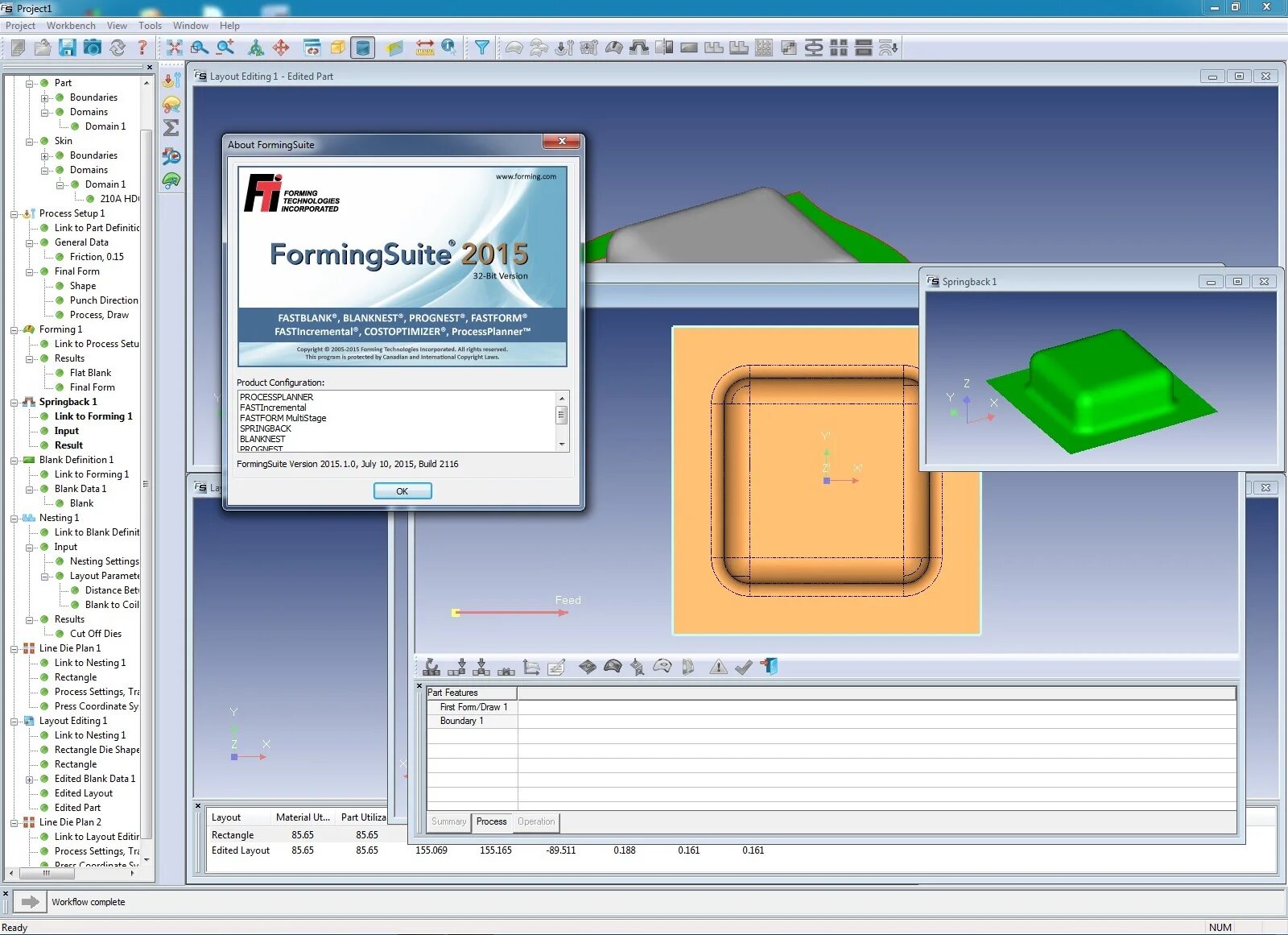Open the Help menu
Image resolution: width=1288 pixels, height=935 pixels.
229,25
